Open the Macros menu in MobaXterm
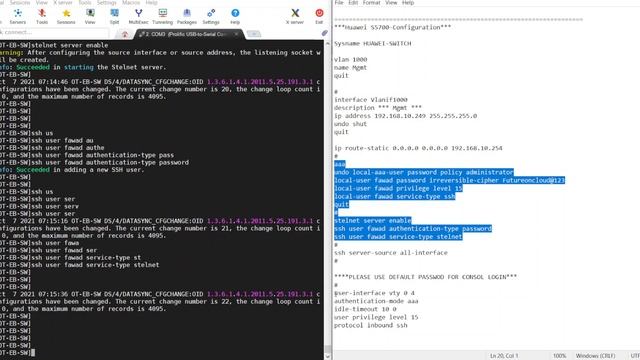This screenshot has height=360, width=640. (x=131, y=2)
